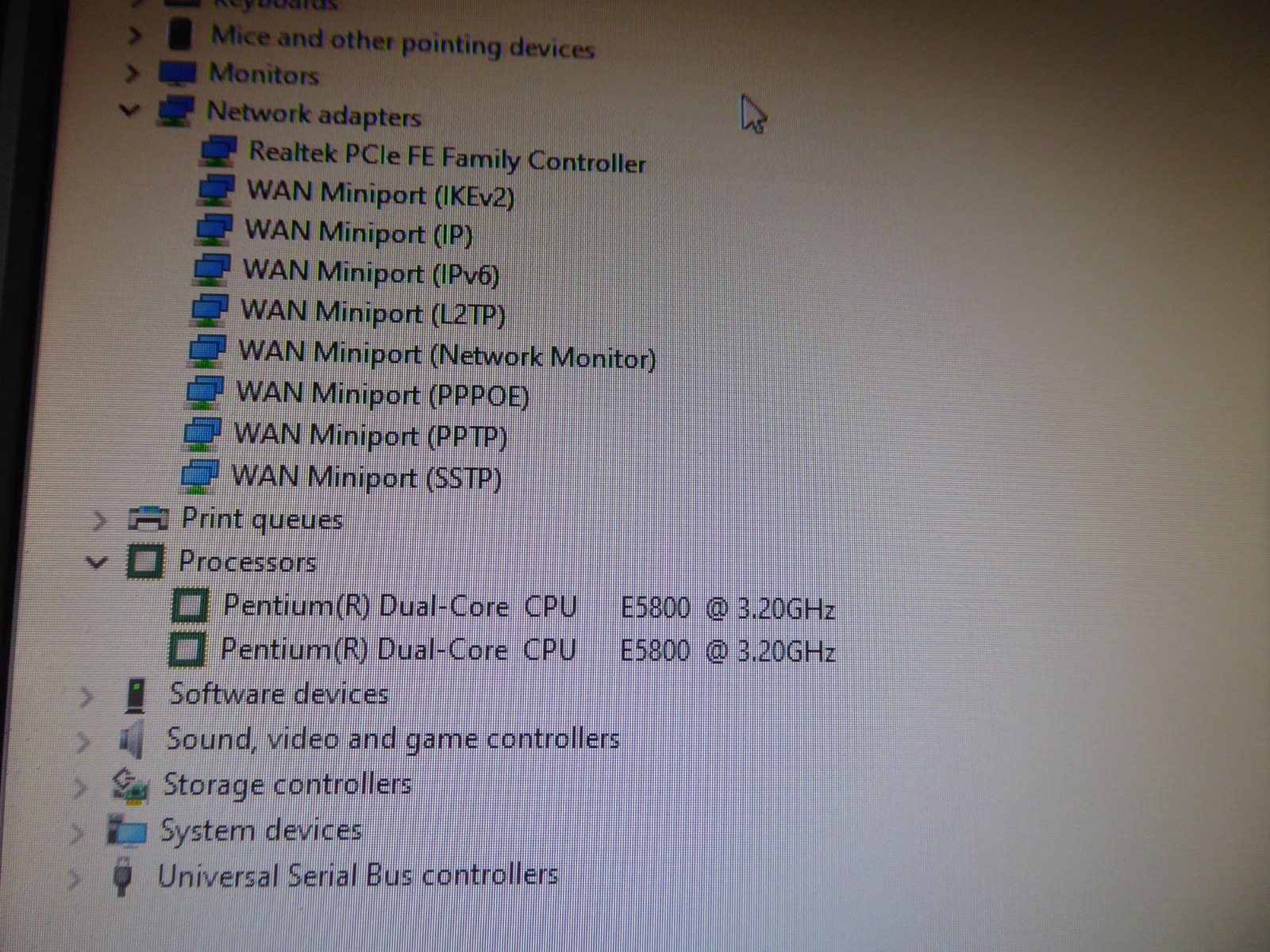The width and height of the screenshot is (1270, 952).
Task: Select WAN Miniport (Network Monitor) entry
Action: 447,354
